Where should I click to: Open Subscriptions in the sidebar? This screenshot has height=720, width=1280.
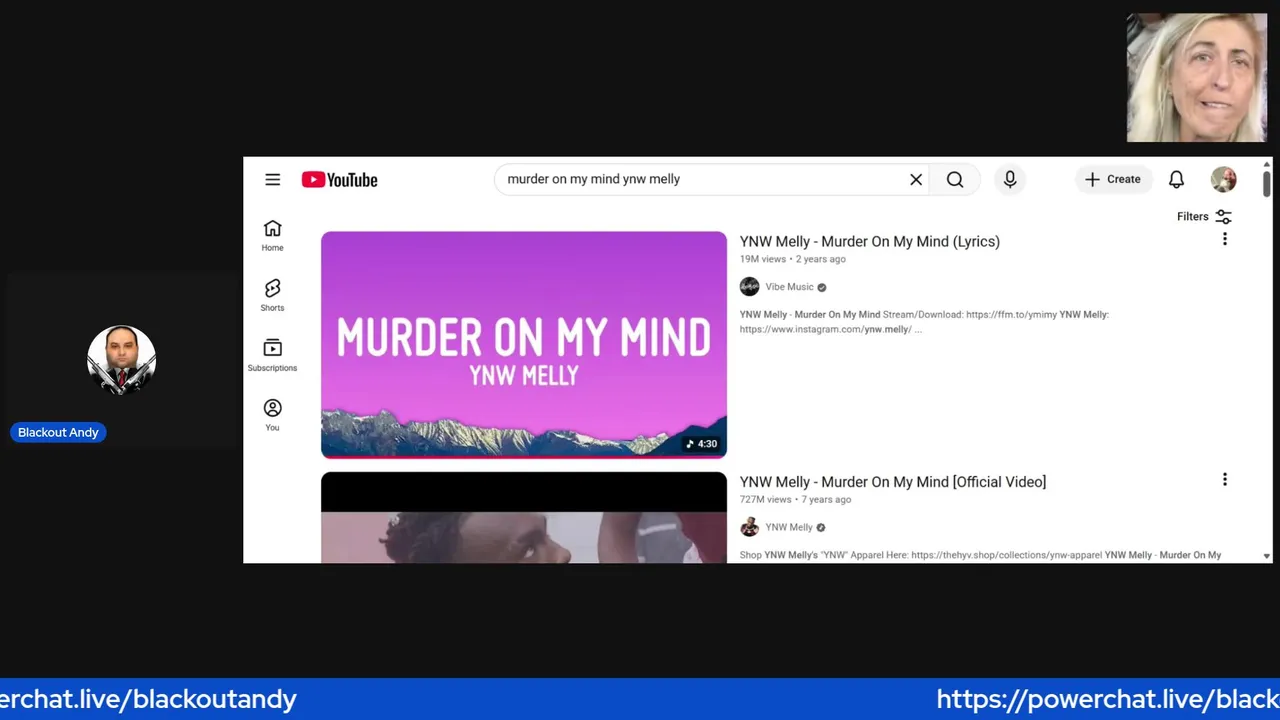272,356
